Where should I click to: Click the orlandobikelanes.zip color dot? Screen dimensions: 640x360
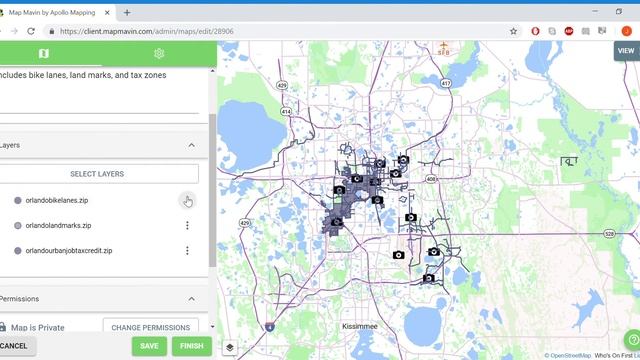point(18,200)
